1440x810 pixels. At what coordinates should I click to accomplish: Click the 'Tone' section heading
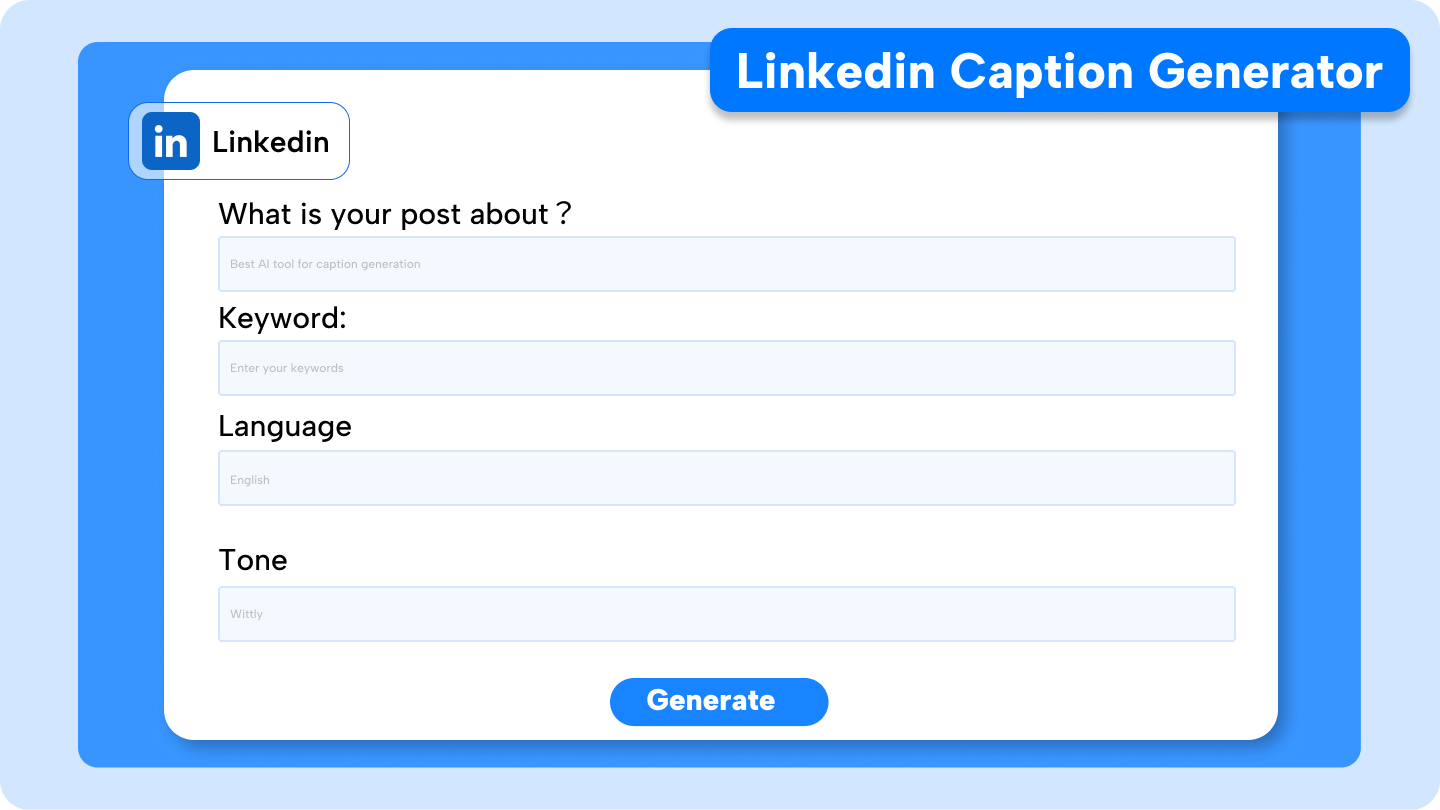[253, 560]
